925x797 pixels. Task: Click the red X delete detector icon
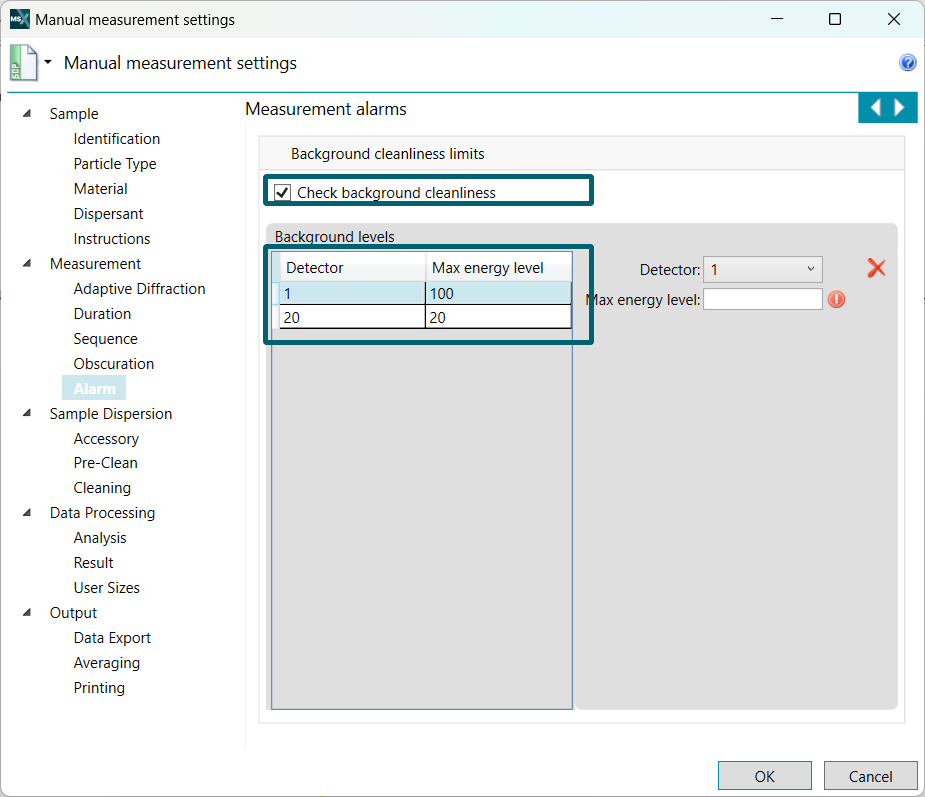tap(876, 268)
